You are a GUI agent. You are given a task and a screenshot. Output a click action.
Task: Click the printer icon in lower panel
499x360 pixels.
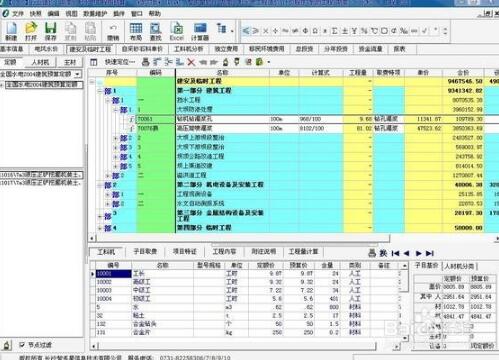point(372,253)
